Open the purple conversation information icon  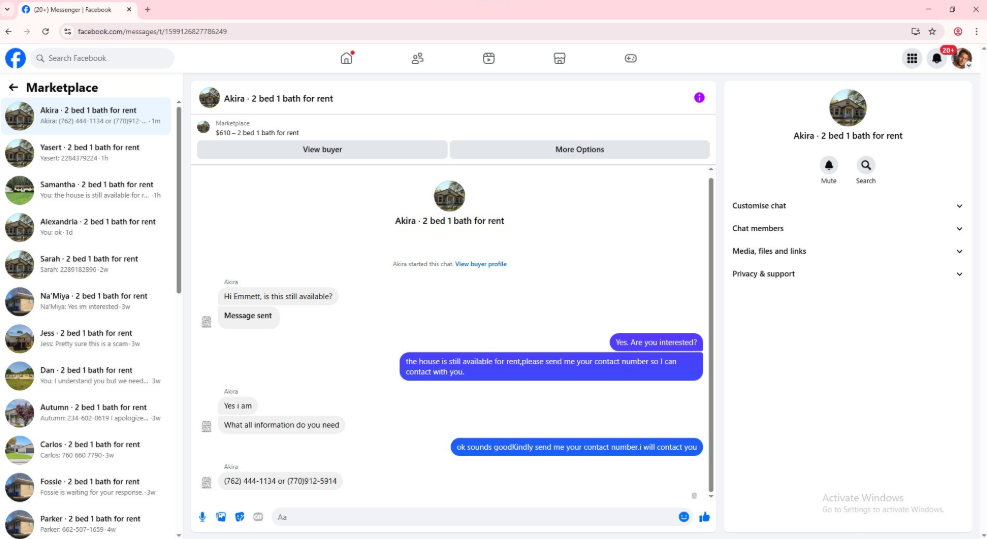(x=699, y=98)
